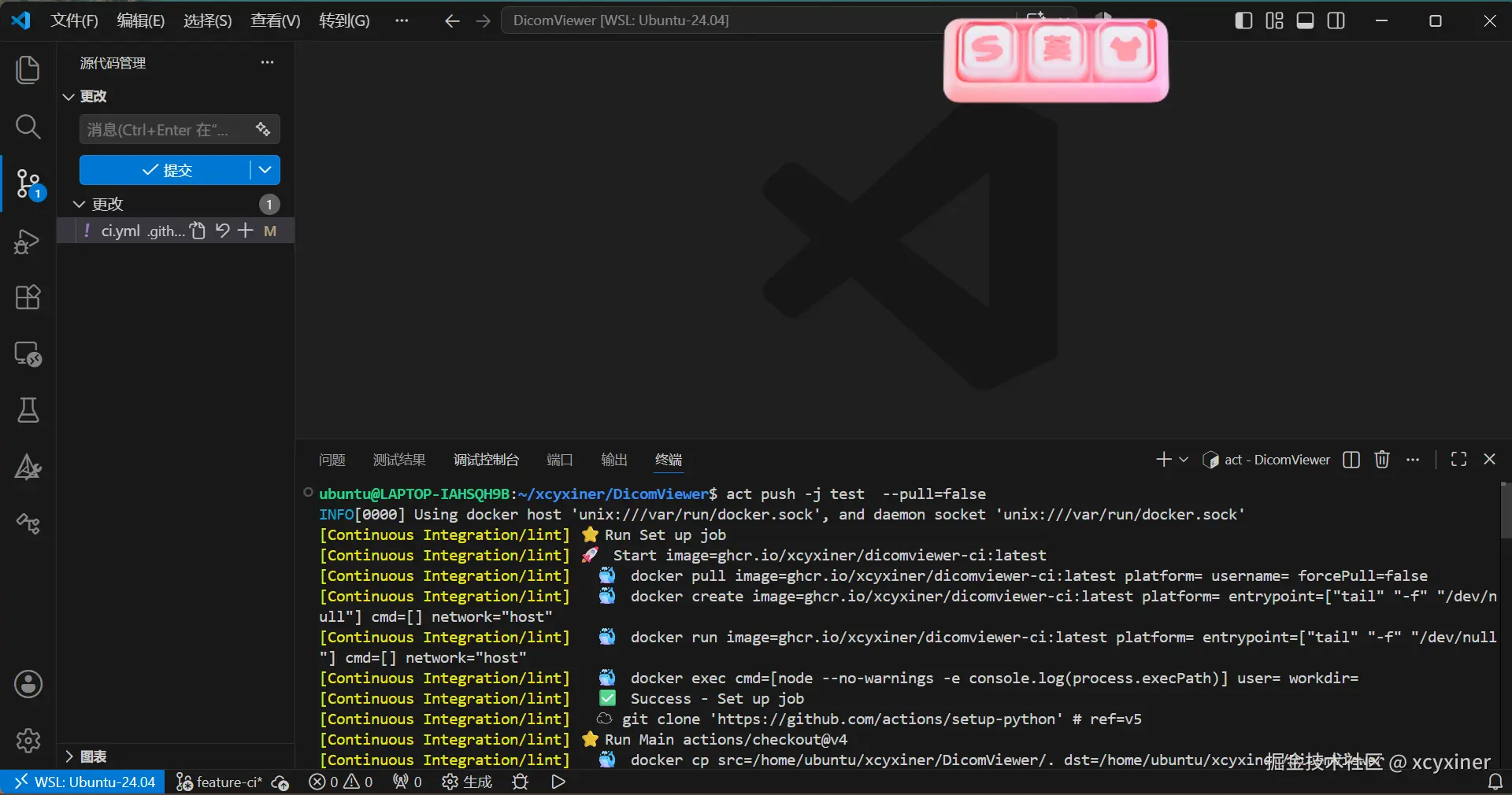This screenshot has width=1512, height=795.
Task: Open terminal panel more actions menu
Action: point(1413,460)
